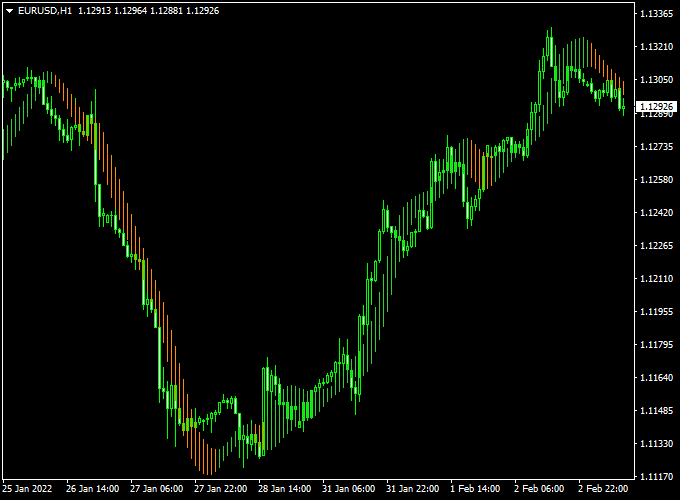Click the 1.11330 price axis label
The width and height of the screenshot is (680, 500).
click(657, 444)
